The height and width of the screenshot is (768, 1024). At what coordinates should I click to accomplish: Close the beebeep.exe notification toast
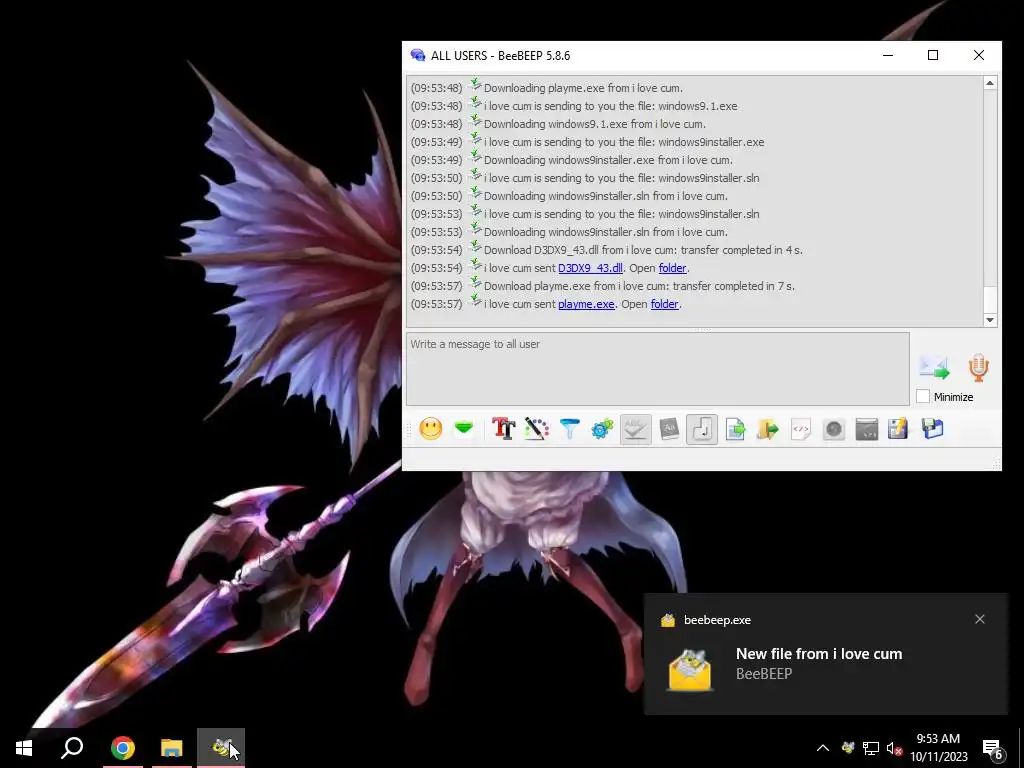point(980,619)
